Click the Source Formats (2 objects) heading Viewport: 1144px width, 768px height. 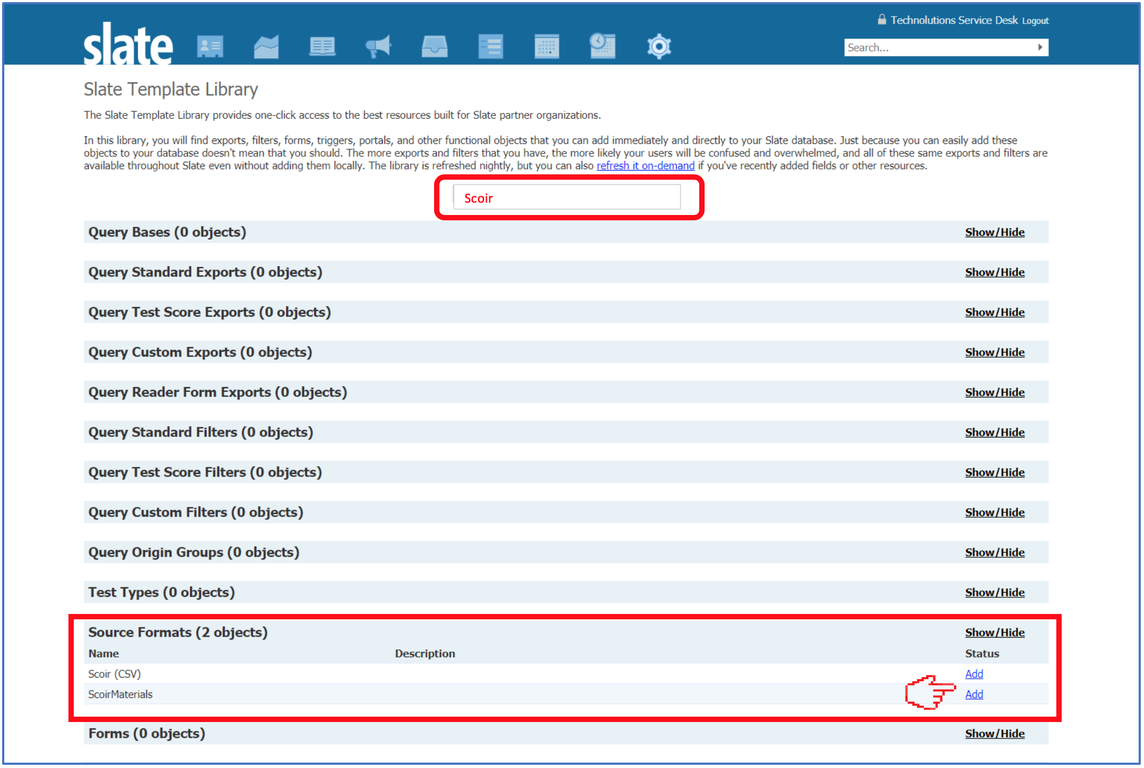178,632
